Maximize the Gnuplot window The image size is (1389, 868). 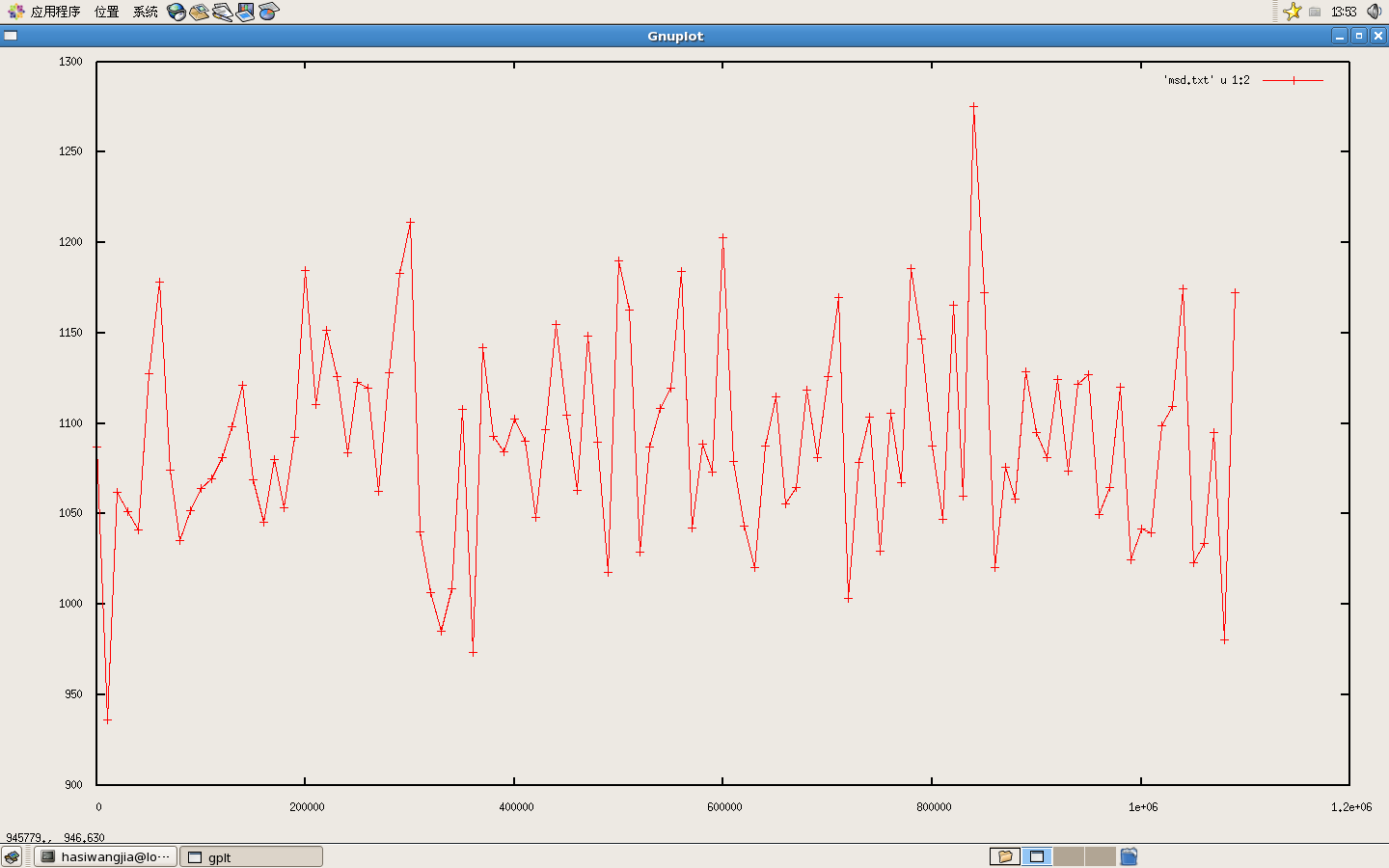click(x=1359, y=36)
